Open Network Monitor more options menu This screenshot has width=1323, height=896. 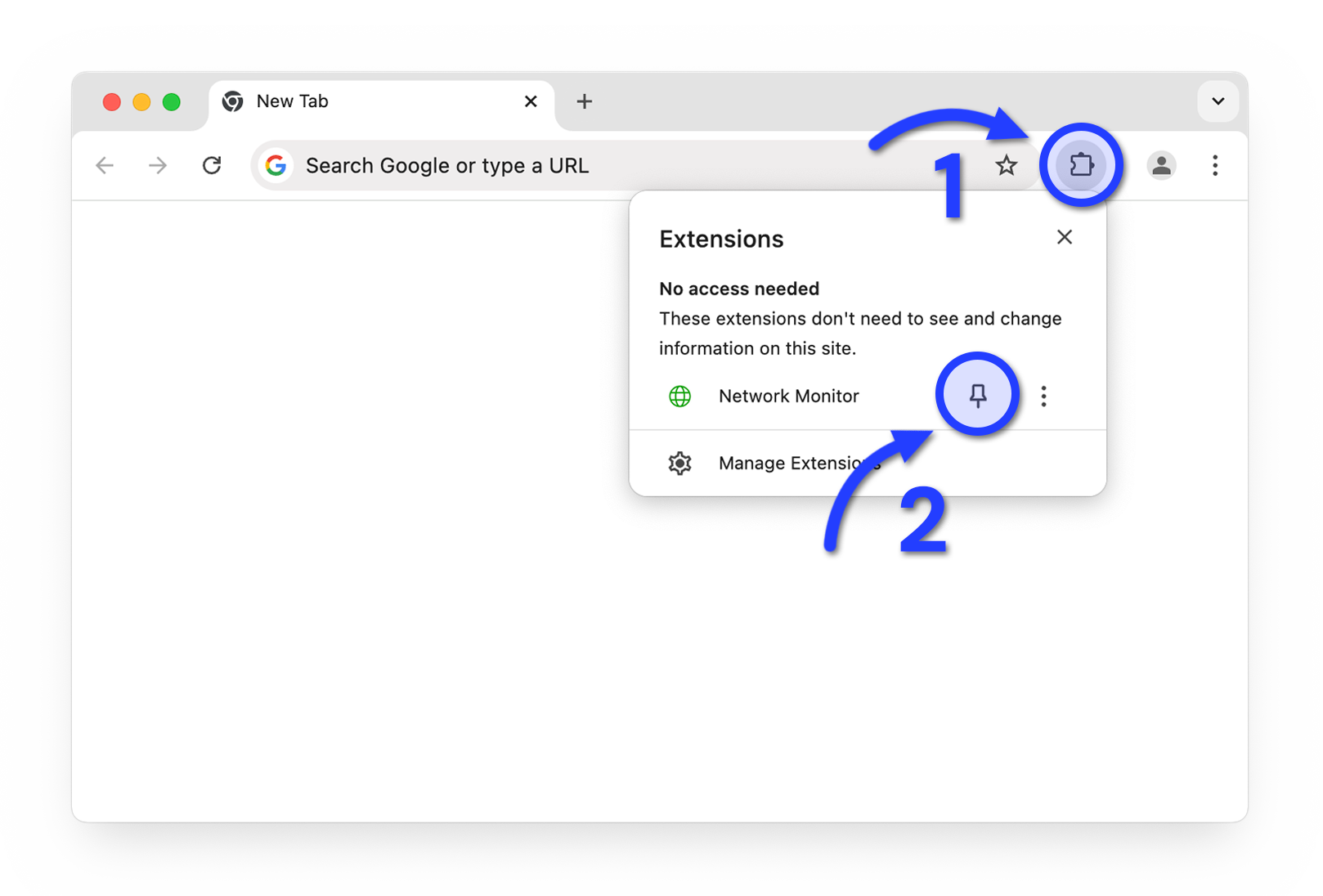[x=1043, y=396]
